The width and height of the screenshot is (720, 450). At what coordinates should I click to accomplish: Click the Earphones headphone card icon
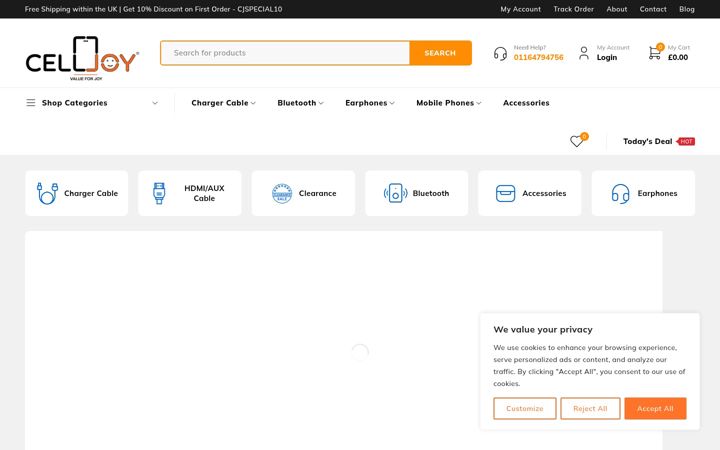620,193
